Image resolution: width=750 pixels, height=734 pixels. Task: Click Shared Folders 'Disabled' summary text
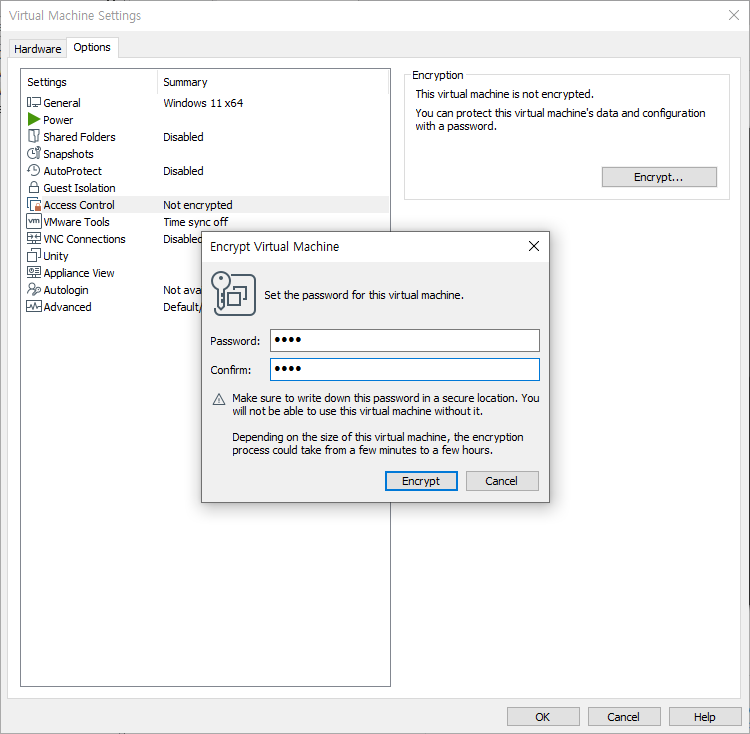coord(183,137)
